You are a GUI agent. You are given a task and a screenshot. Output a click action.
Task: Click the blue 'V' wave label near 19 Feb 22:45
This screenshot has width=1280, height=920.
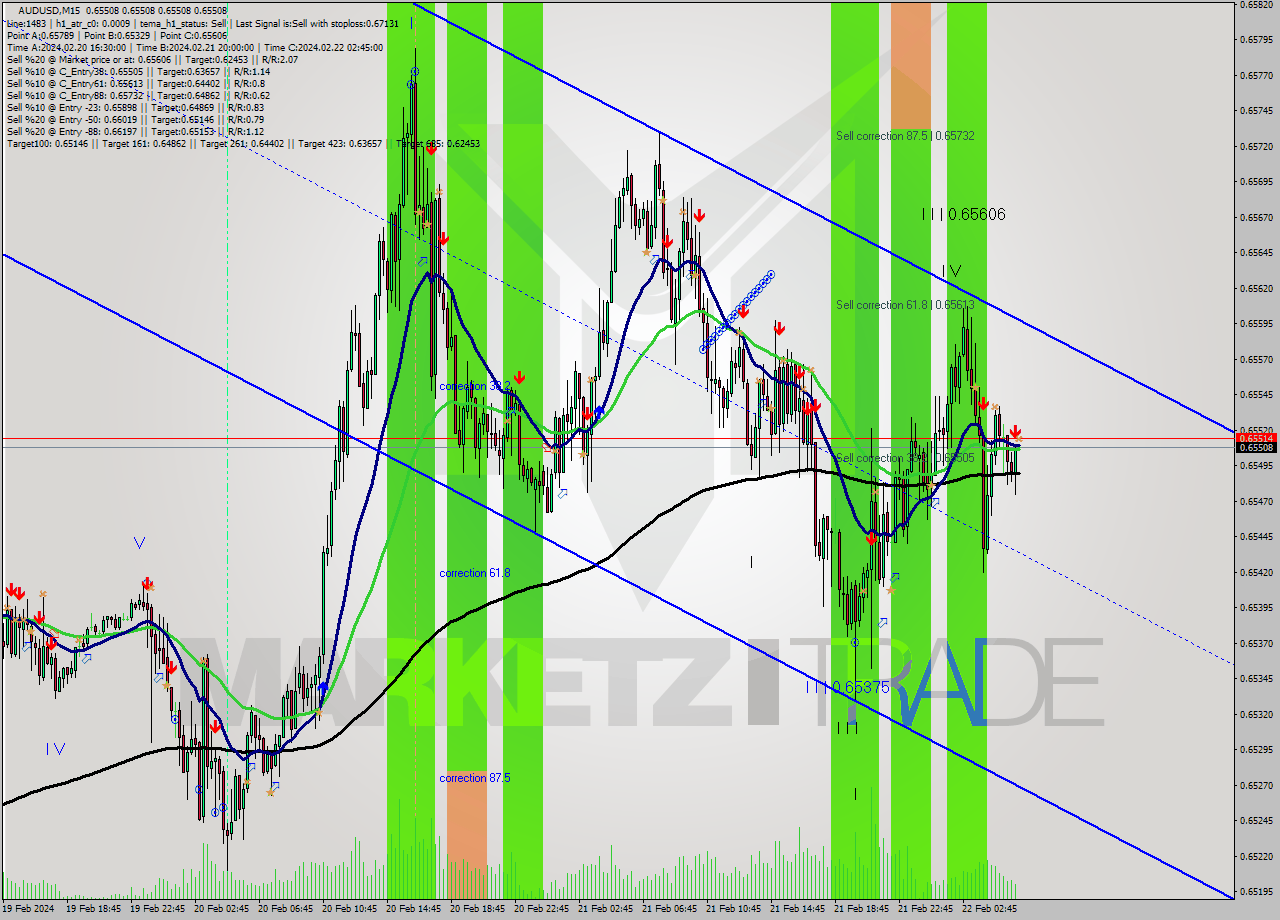tap(139, 543)
